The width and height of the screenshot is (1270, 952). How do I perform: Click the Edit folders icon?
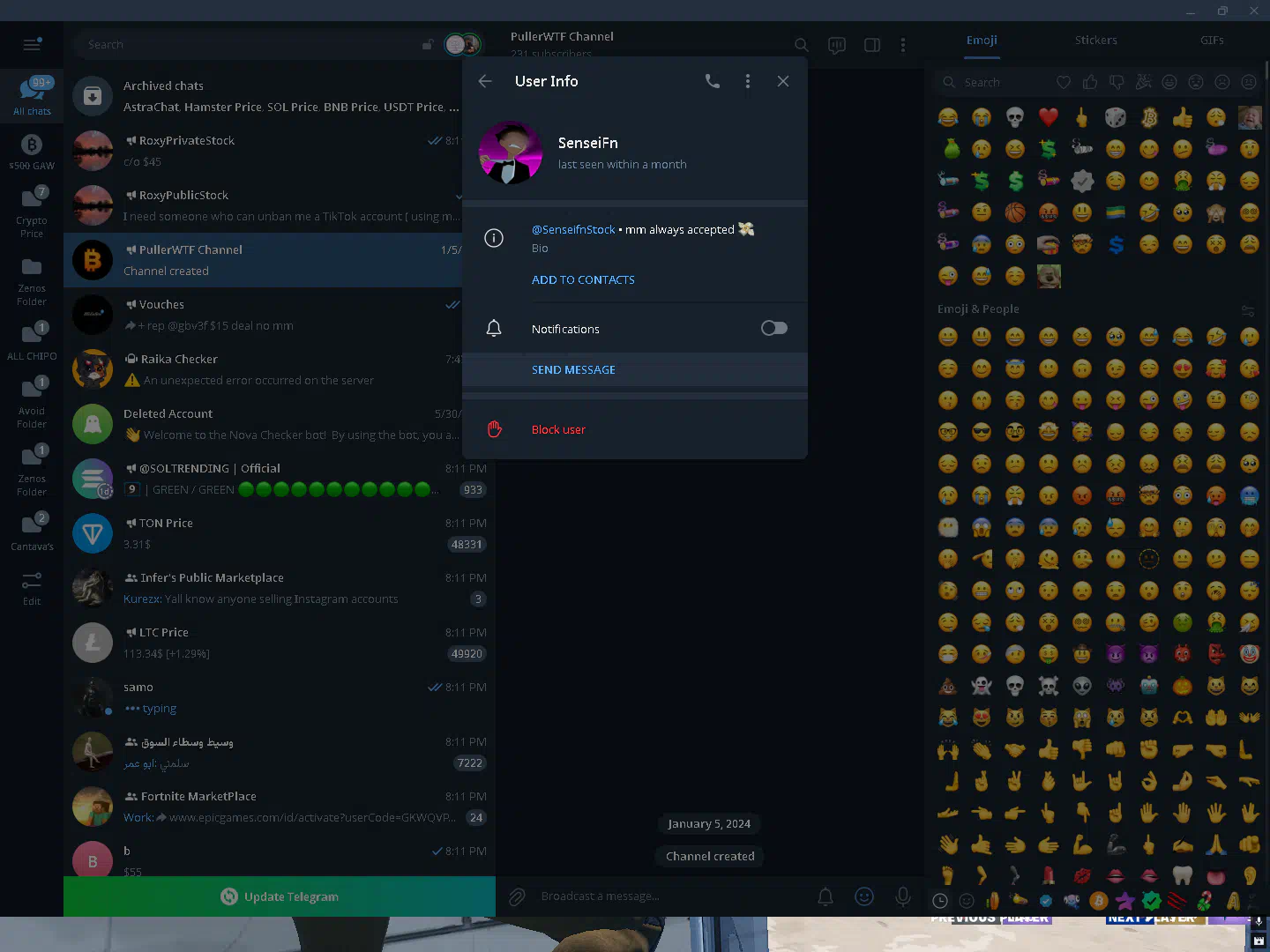[32, 588]
